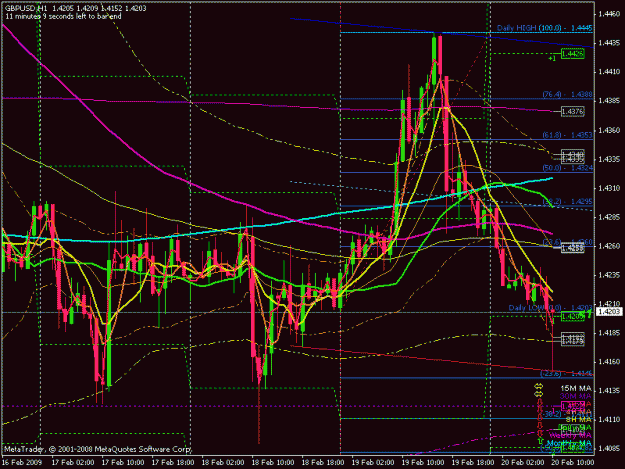
Task: Click the current price marker 1.4203 on axis
Action: 609,312
